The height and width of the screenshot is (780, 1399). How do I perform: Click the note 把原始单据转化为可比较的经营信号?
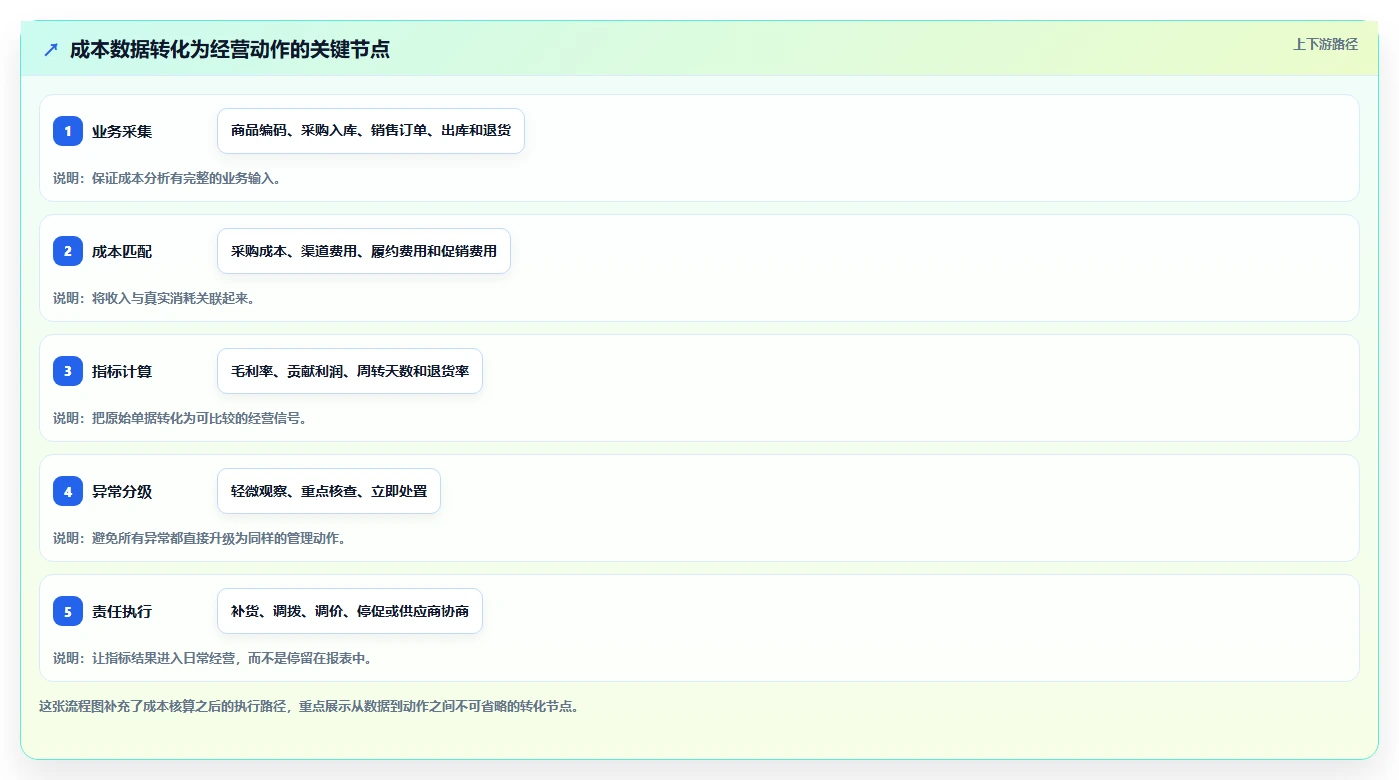pos(180,418)
